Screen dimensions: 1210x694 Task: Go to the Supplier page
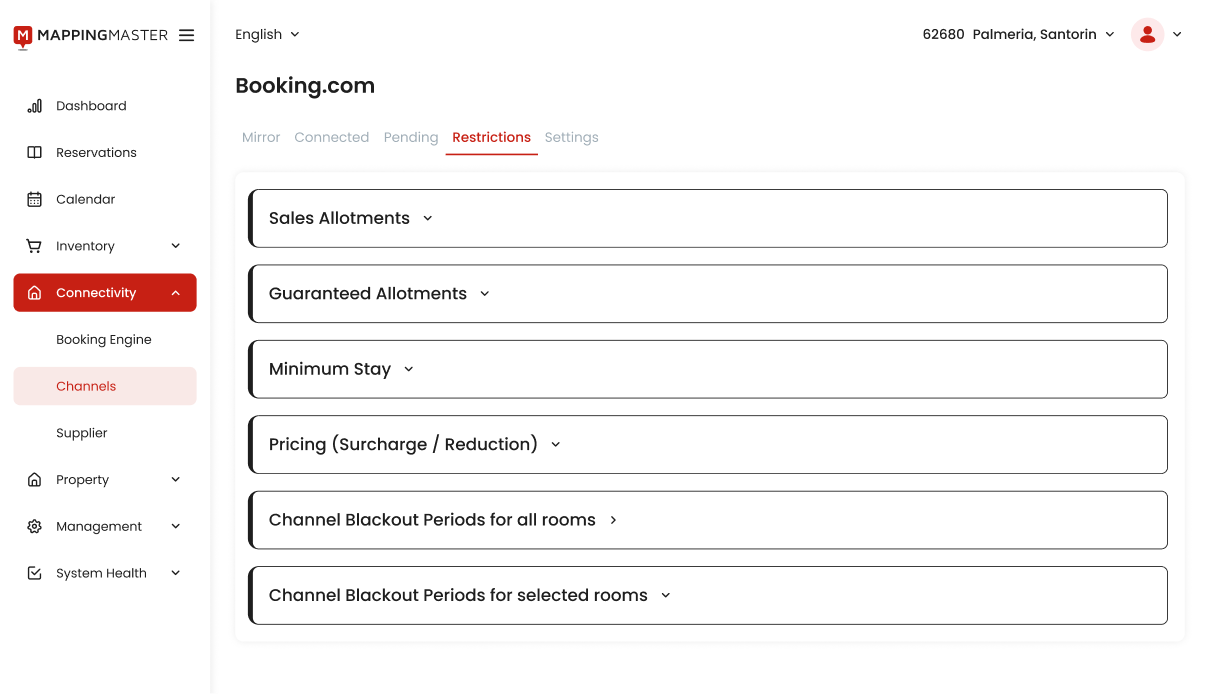pyautogui.click(x=82, y=433)
